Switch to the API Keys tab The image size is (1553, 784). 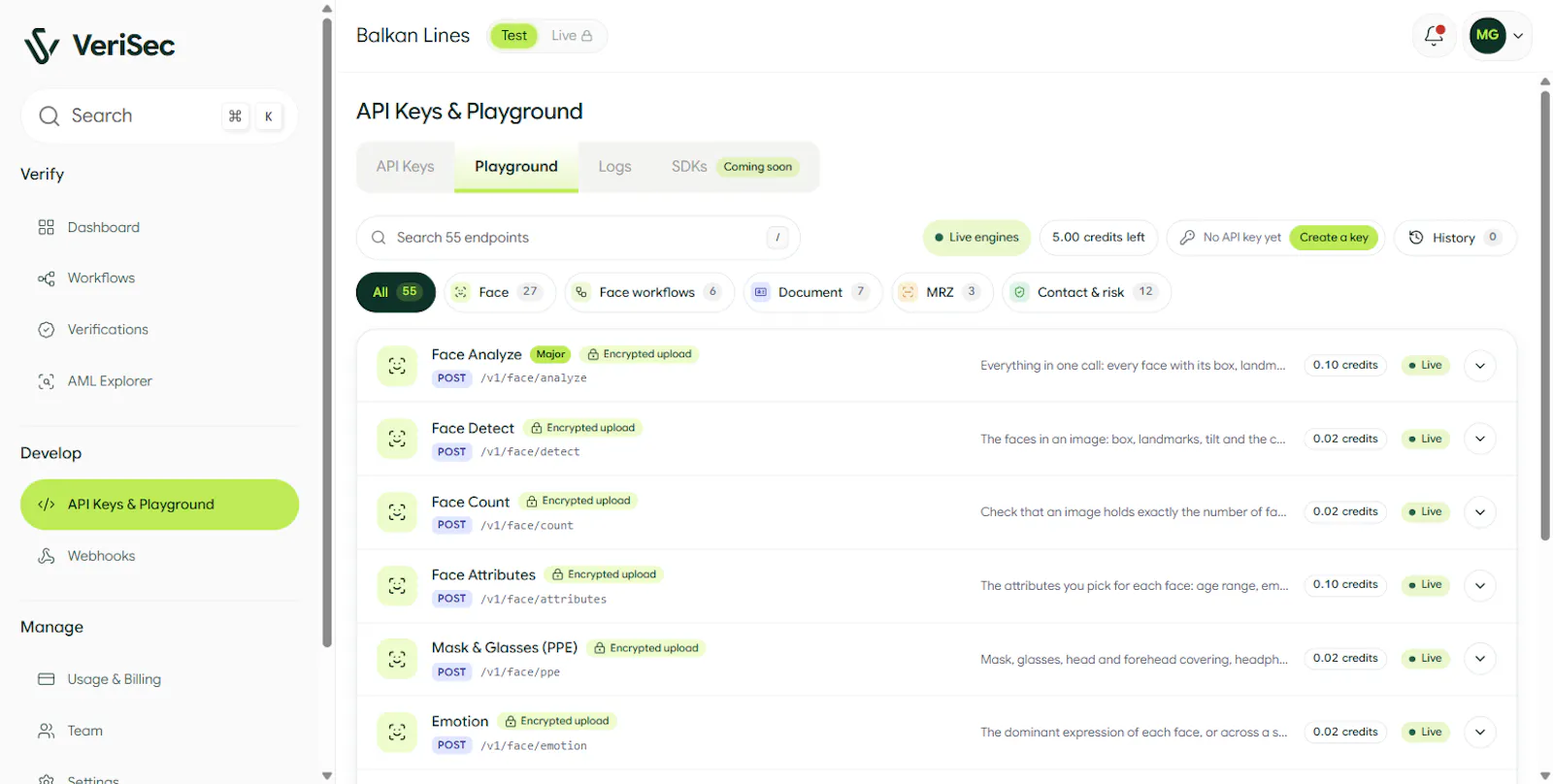coord(406,167)
